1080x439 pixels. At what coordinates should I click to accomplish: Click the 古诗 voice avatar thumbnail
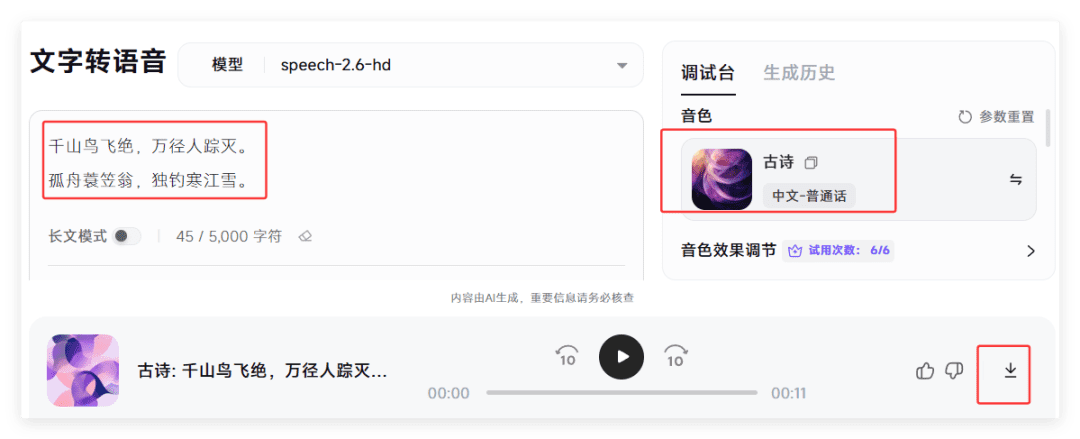point(722,179)
